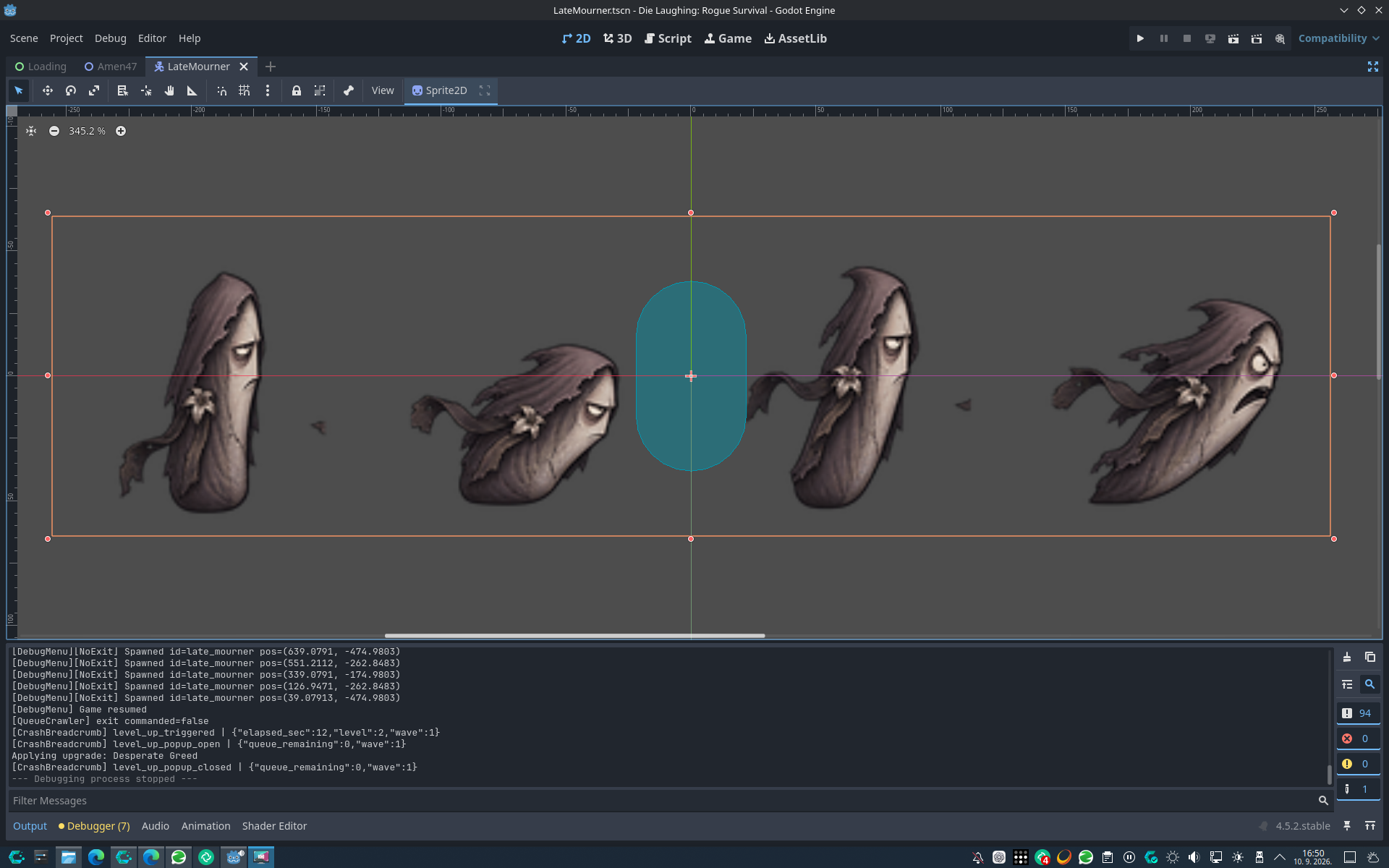Open the Sprite2D menu in the toolbar
The width and height of the screenshot is (1389, 868).
439,90
